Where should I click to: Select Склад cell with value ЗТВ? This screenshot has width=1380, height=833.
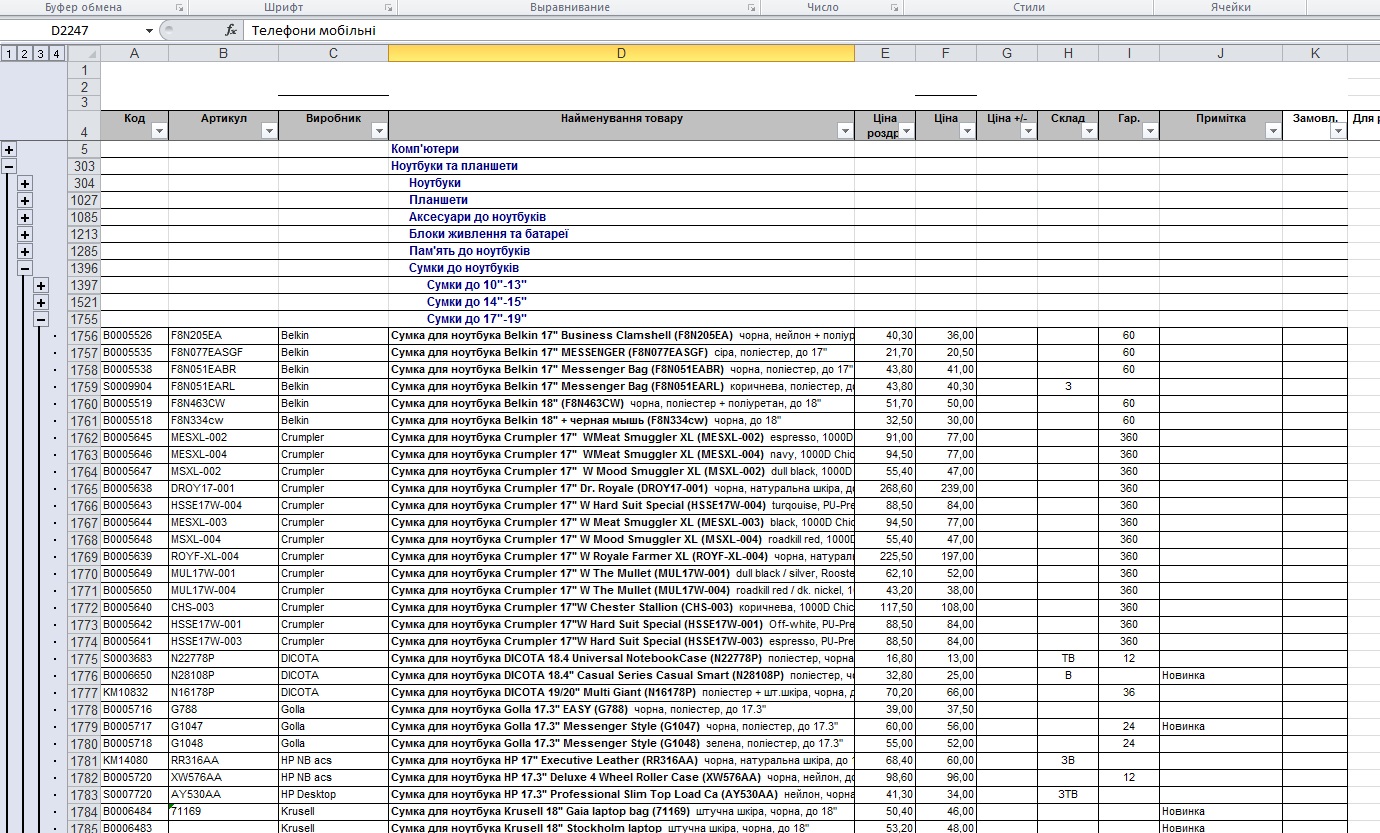[1068, 795]
